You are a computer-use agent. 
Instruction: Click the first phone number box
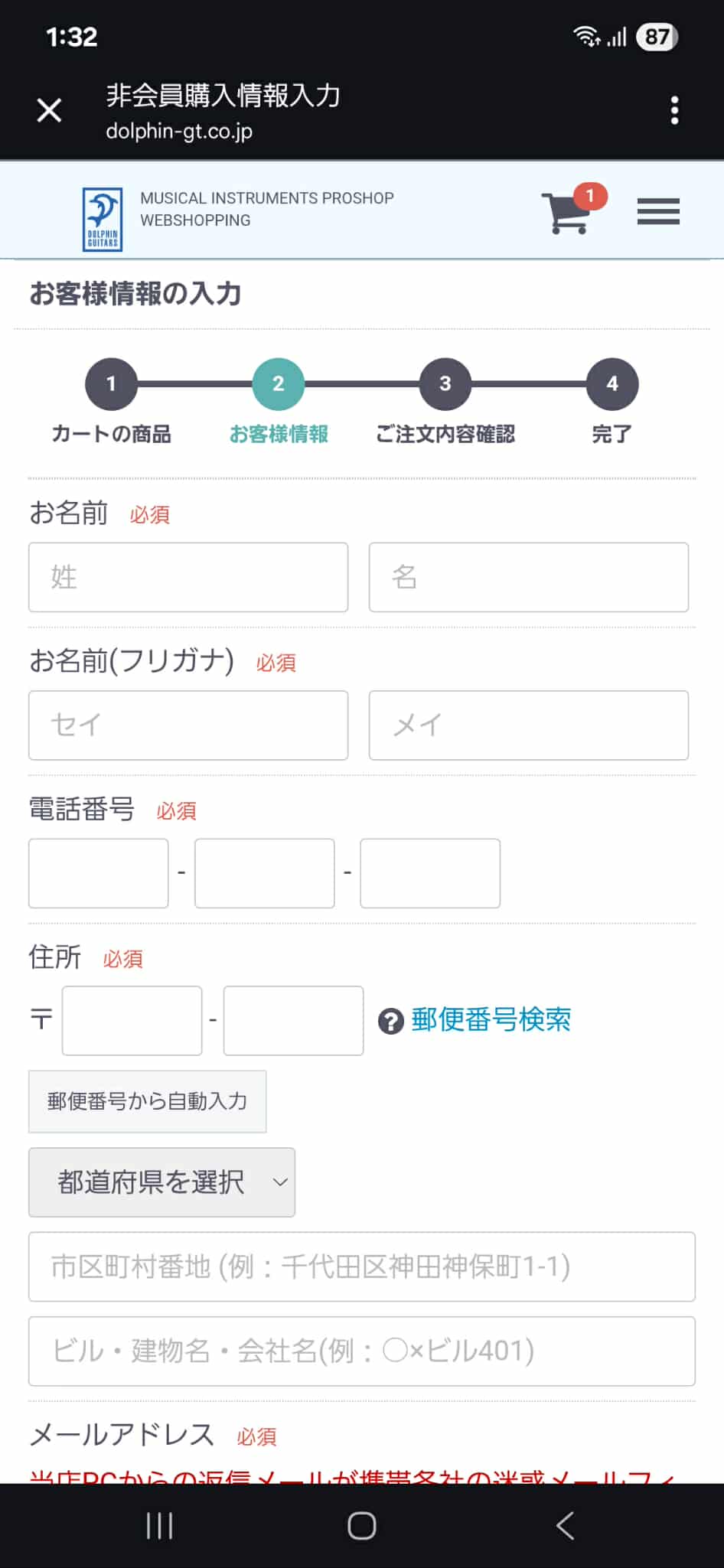click(99, 873)
